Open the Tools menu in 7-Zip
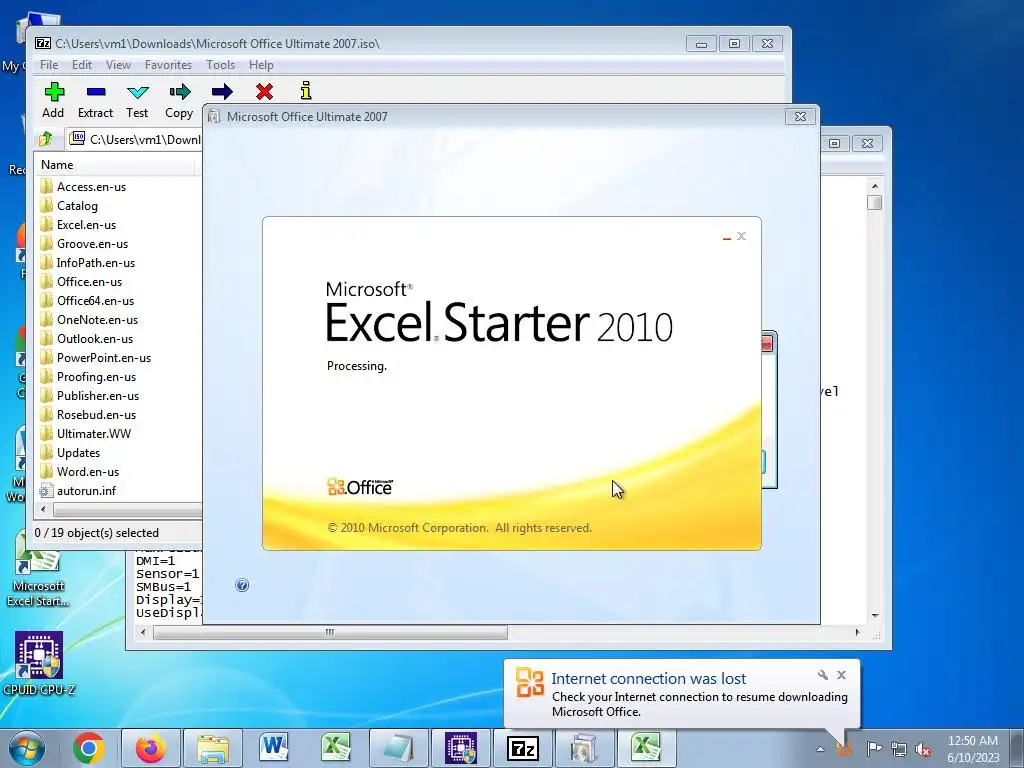 click(x=220, y=65)
